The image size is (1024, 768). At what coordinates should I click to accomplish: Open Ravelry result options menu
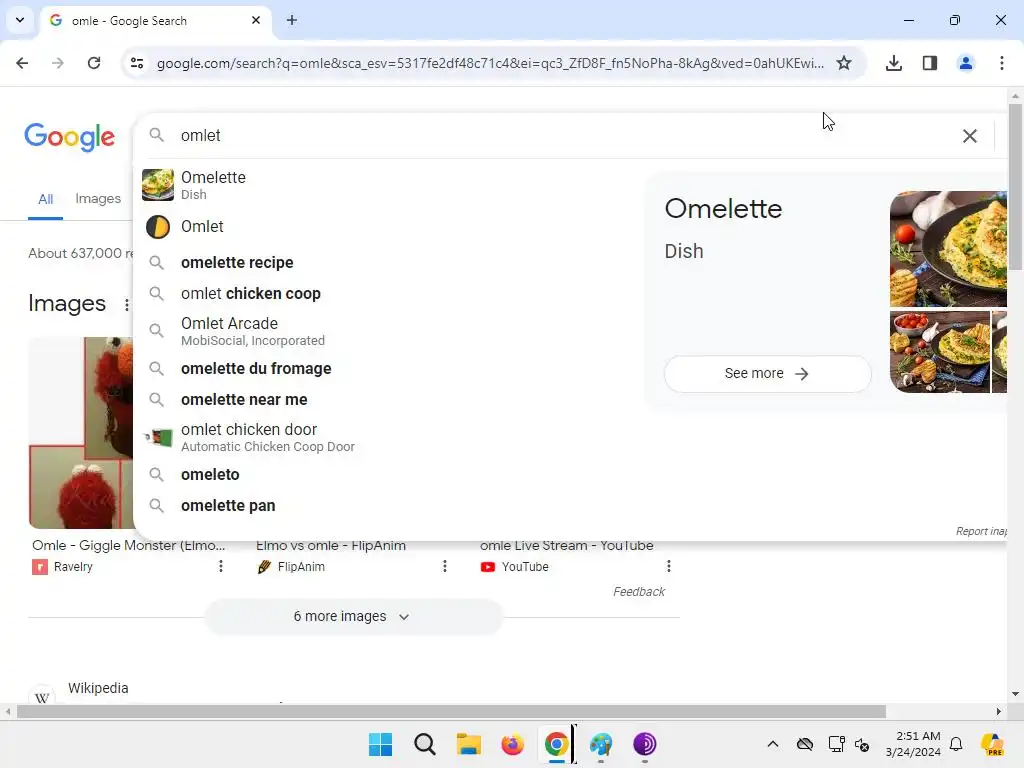[x=221, y=566]
